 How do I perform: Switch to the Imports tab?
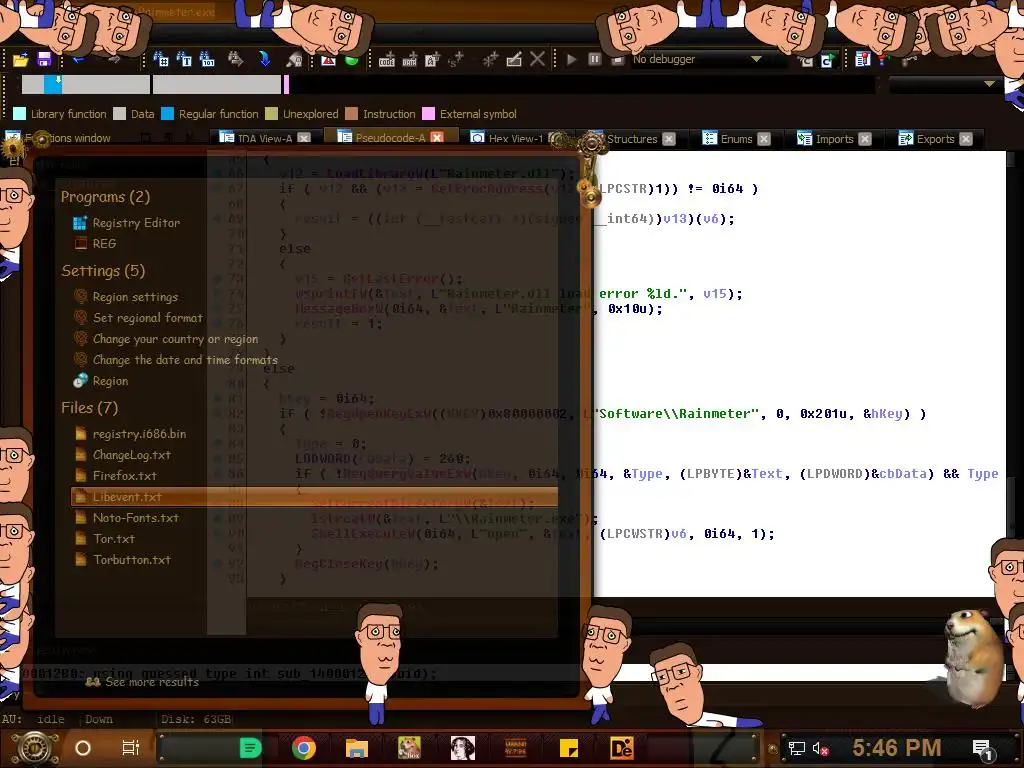coord(834,139)
